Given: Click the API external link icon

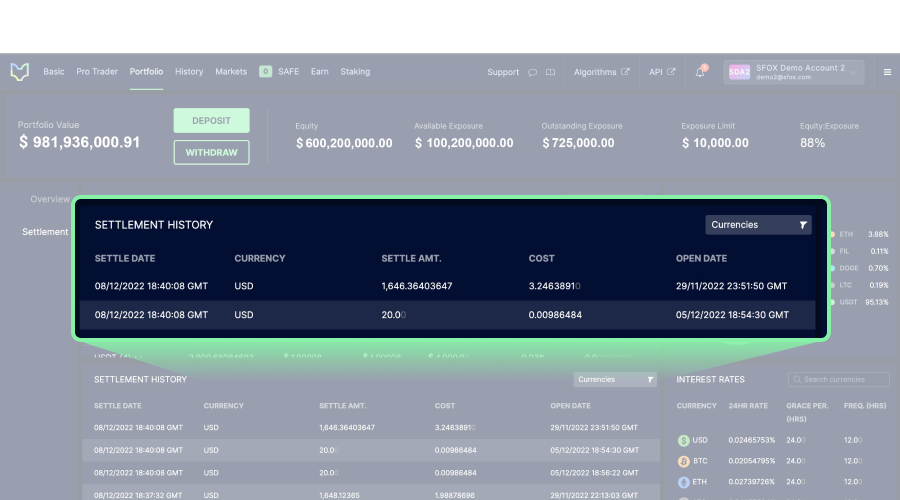Looking at the screenshot, I should click(671, 72).
